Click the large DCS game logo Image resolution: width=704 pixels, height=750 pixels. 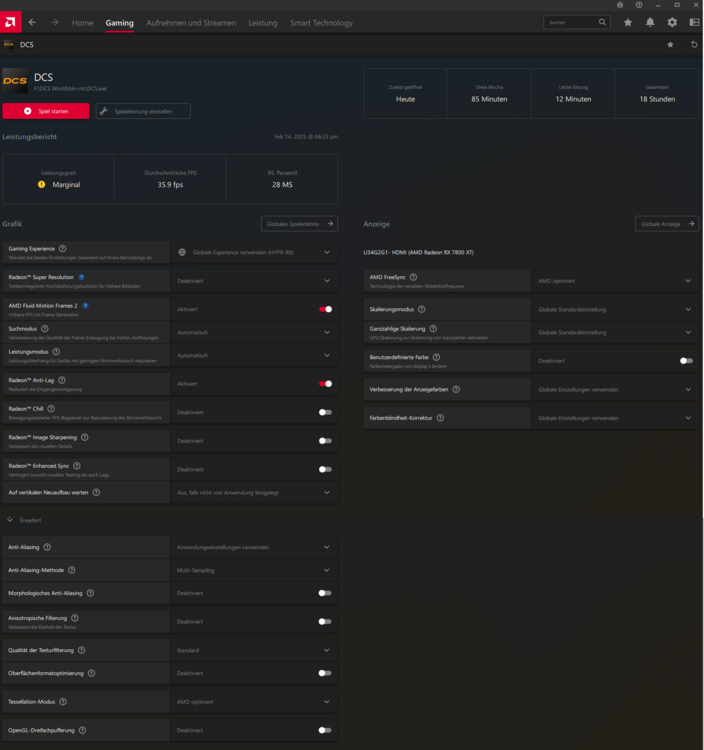click(x=15, y=80)
